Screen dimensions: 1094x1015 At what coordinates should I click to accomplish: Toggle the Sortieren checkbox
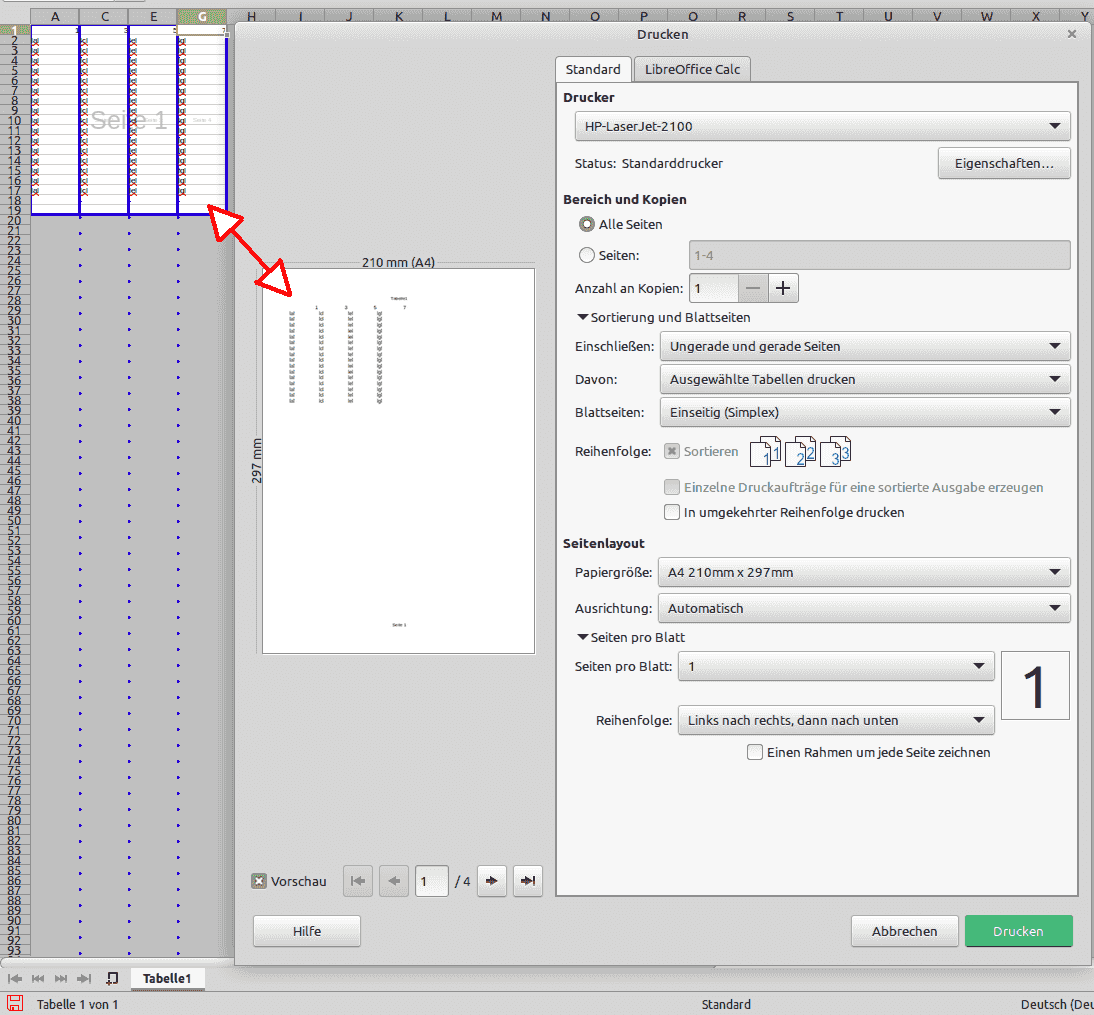click(672, 451)
